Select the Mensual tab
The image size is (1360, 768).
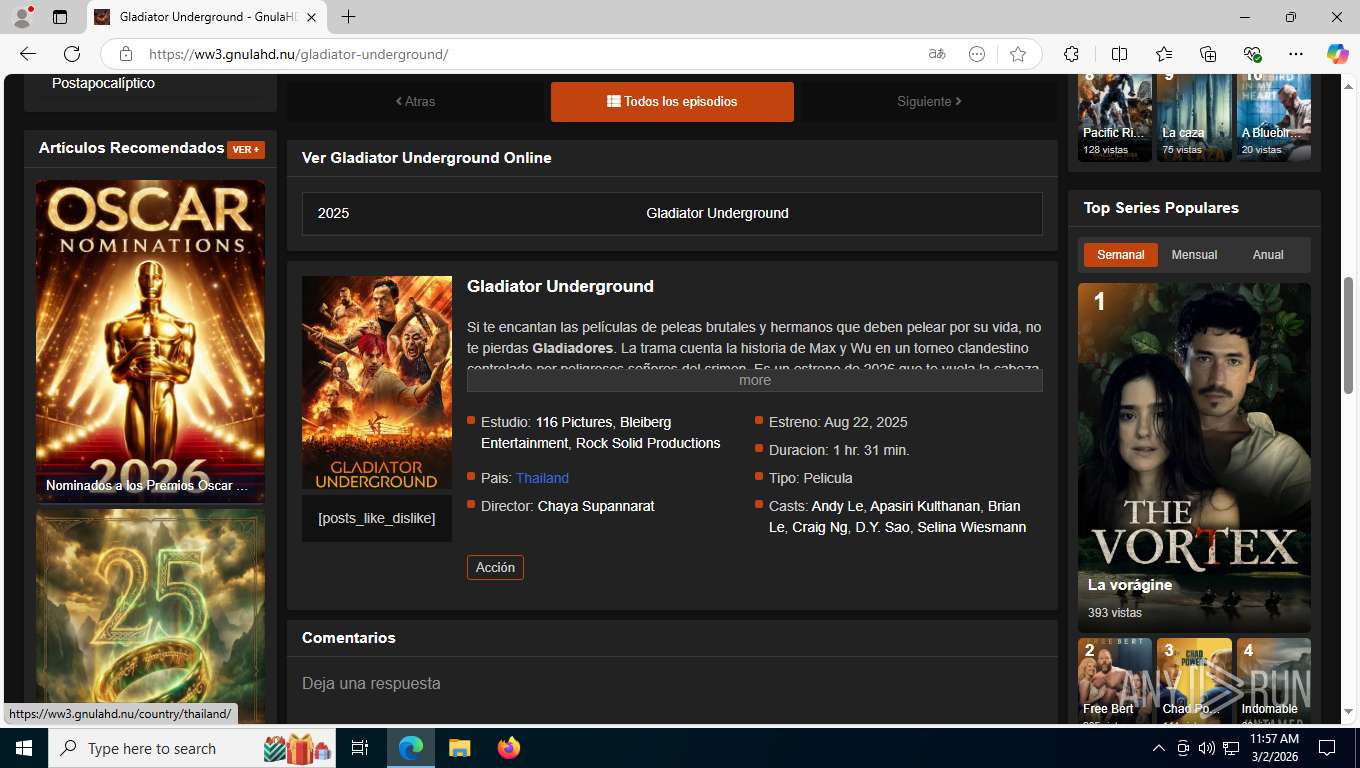pyautogui.click(x=1194, y=254)
